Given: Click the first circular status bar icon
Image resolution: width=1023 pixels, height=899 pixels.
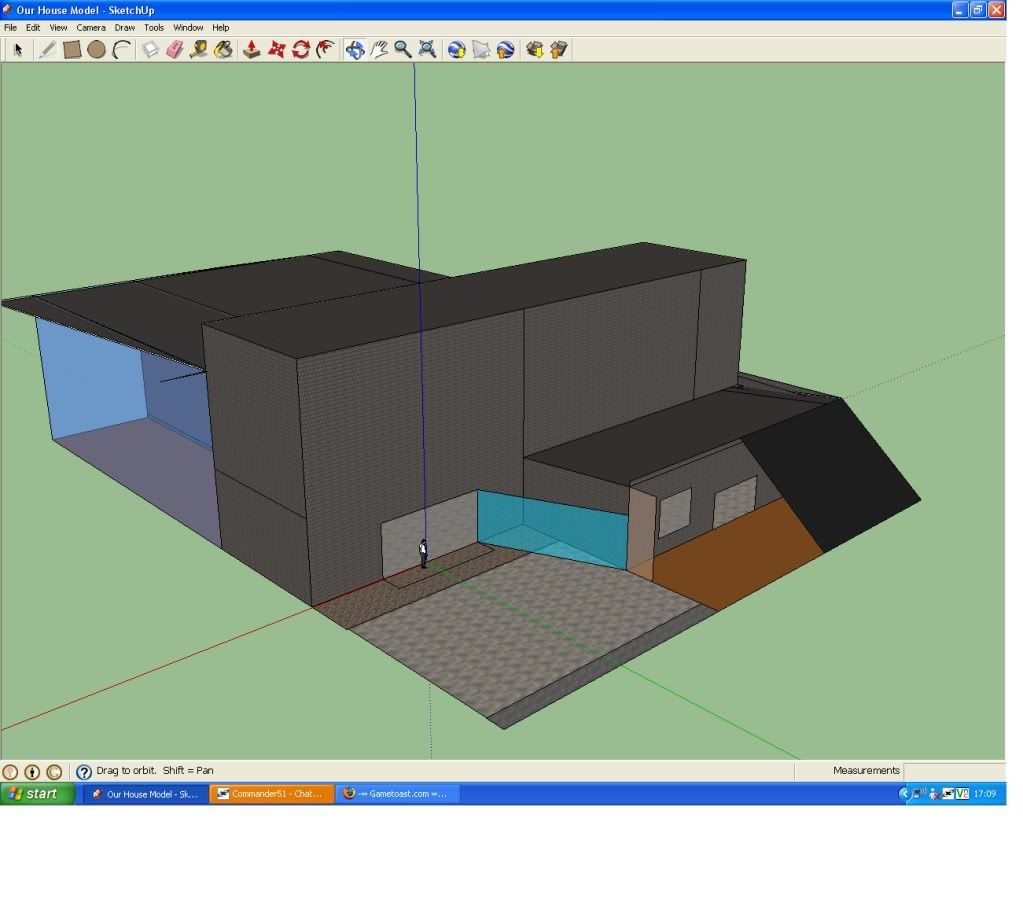Looking at the screenshot, I should coord(10,772).
